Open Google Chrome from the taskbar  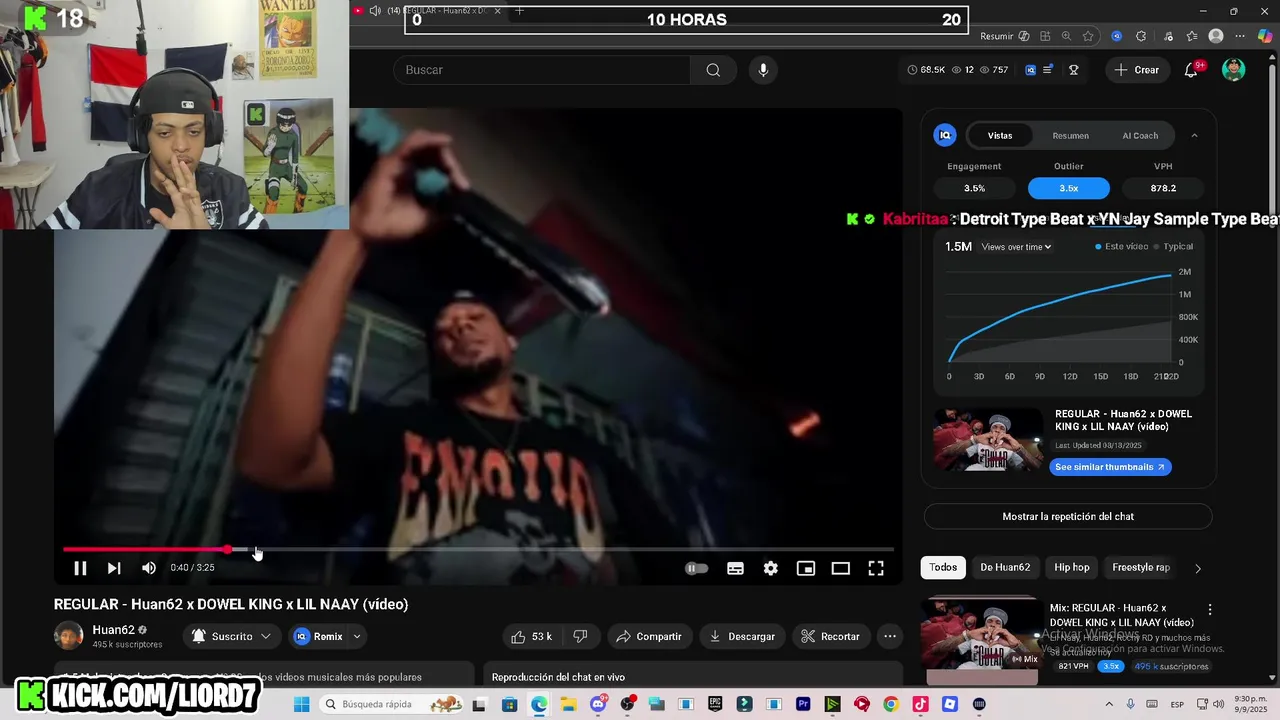pyautogui.click(x=891, y=704)
